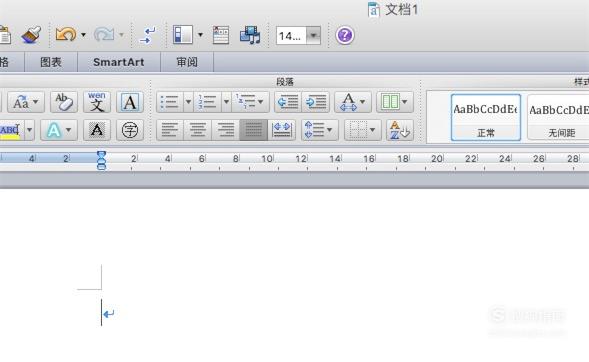Image resolution: width=589 pixels, height=362 pixels.
Task: Open numbering styles dropdown arrow
Action: tap(226, 102)
